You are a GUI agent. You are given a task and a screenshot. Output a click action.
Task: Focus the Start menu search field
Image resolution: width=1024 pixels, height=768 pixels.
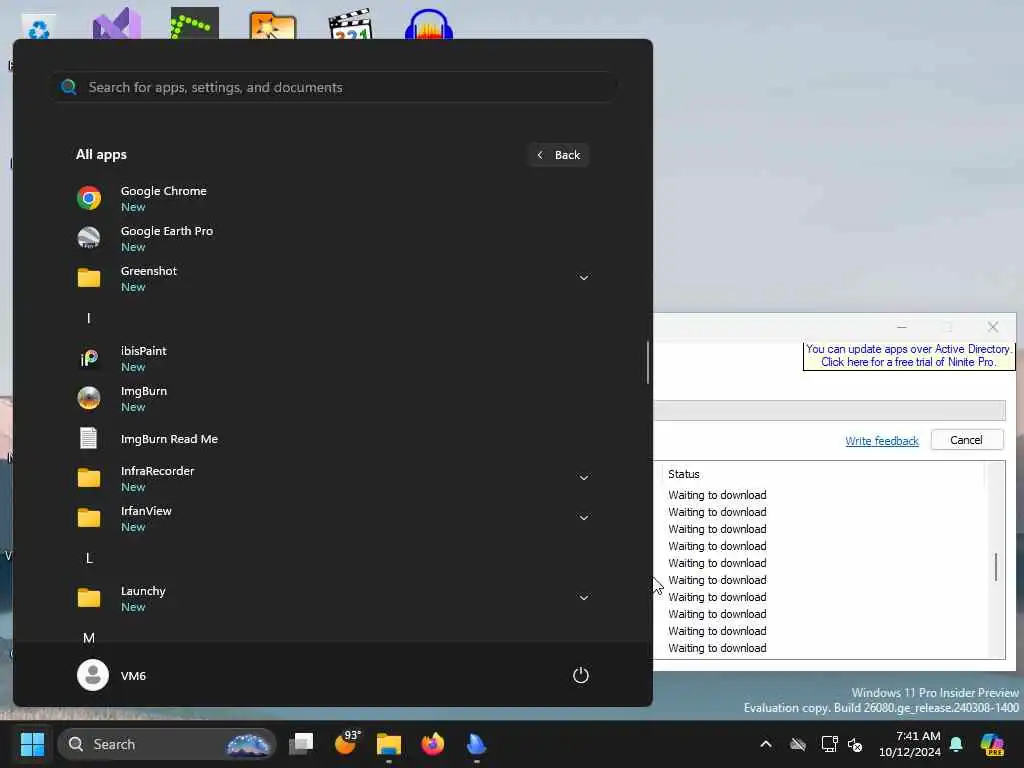point(334,87)
